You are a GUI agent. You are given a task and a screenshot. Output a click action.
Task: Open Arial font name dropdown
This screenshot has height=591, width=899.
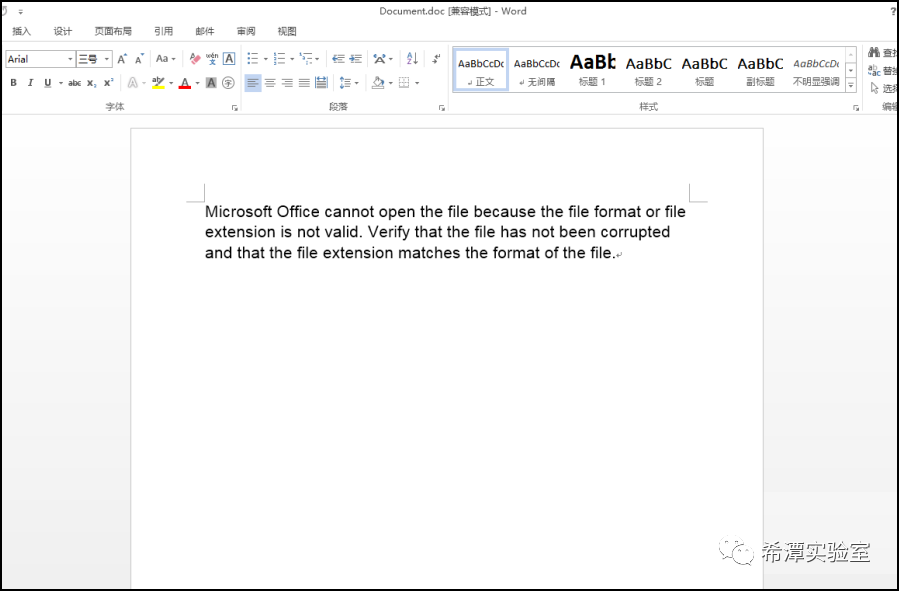(x=70, y=59)
